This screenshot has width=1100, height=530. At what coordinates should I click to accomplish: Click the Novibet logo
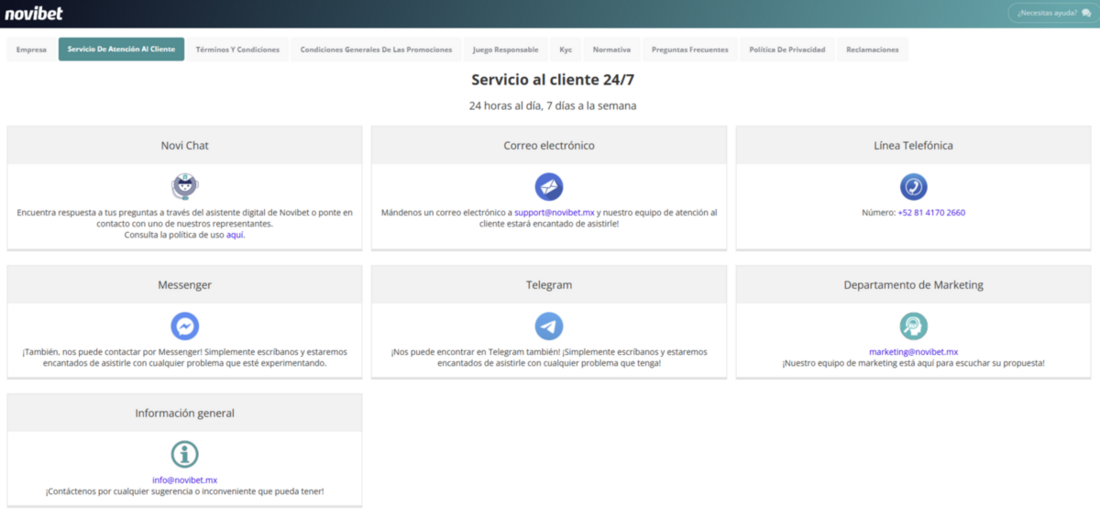click(x=34, y=13)
